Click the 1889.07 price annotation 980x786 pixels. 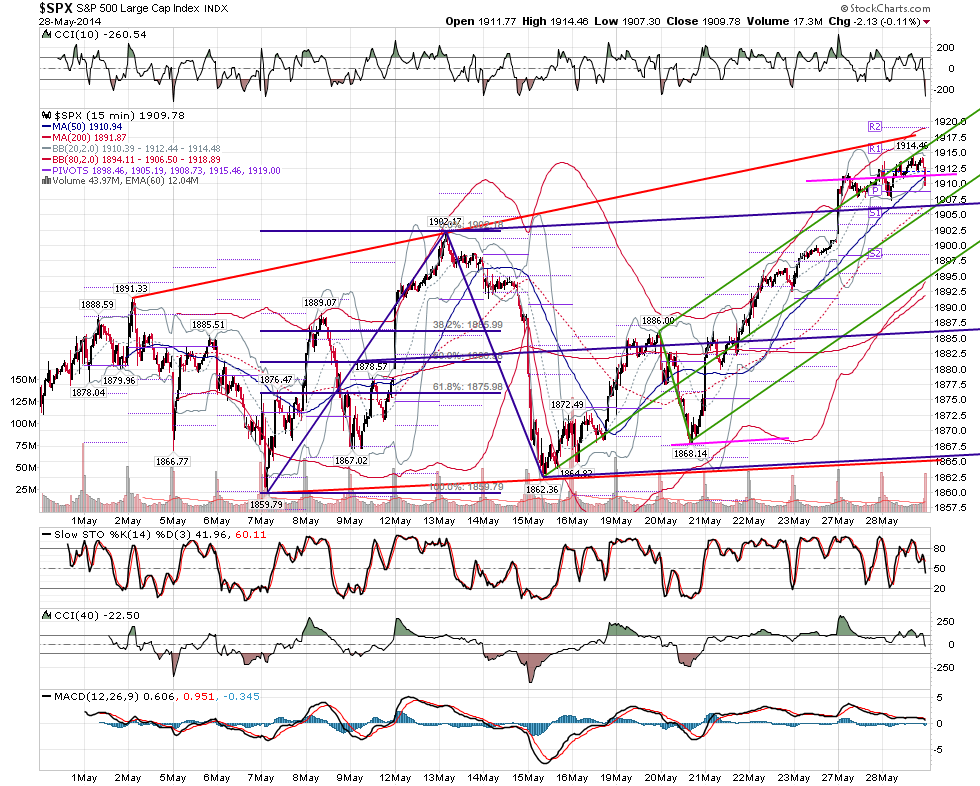coord(320,302)
